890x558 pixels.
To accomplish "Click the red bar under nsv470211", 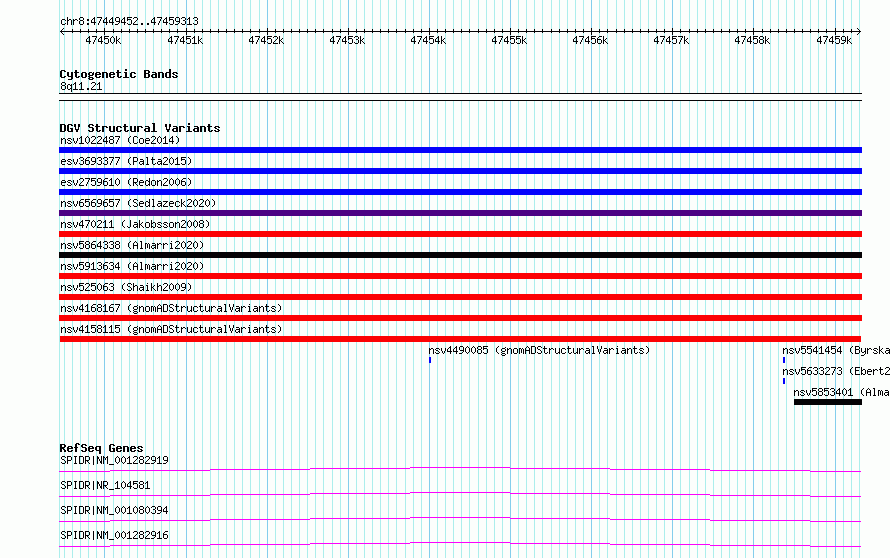I will coord(460,234).
